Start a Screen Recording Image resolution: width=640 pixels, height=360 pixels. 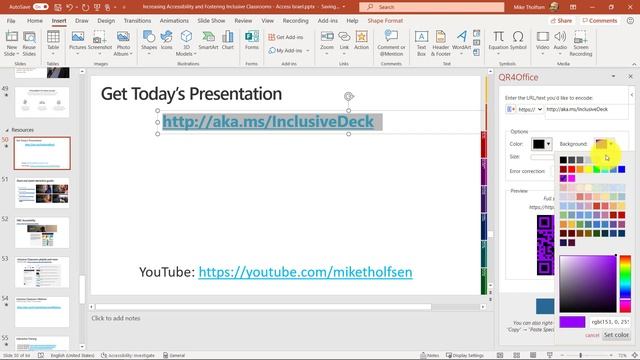point(580,43)
